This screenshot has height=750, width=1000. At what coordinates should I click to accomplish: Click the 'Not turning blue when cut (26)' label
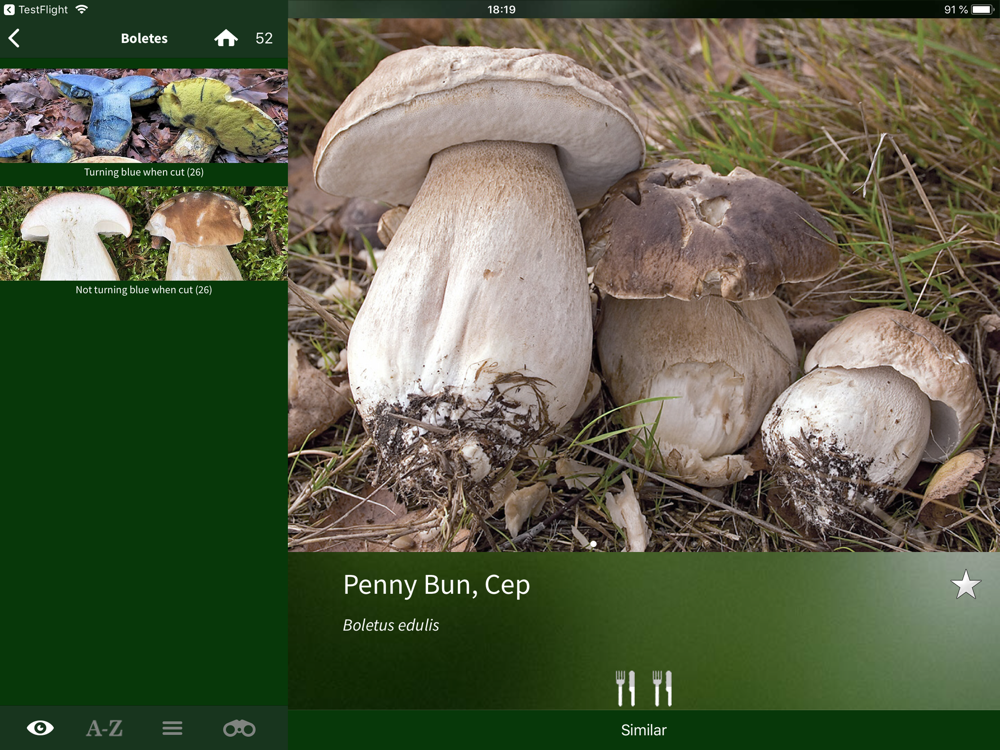click(143, 290)
